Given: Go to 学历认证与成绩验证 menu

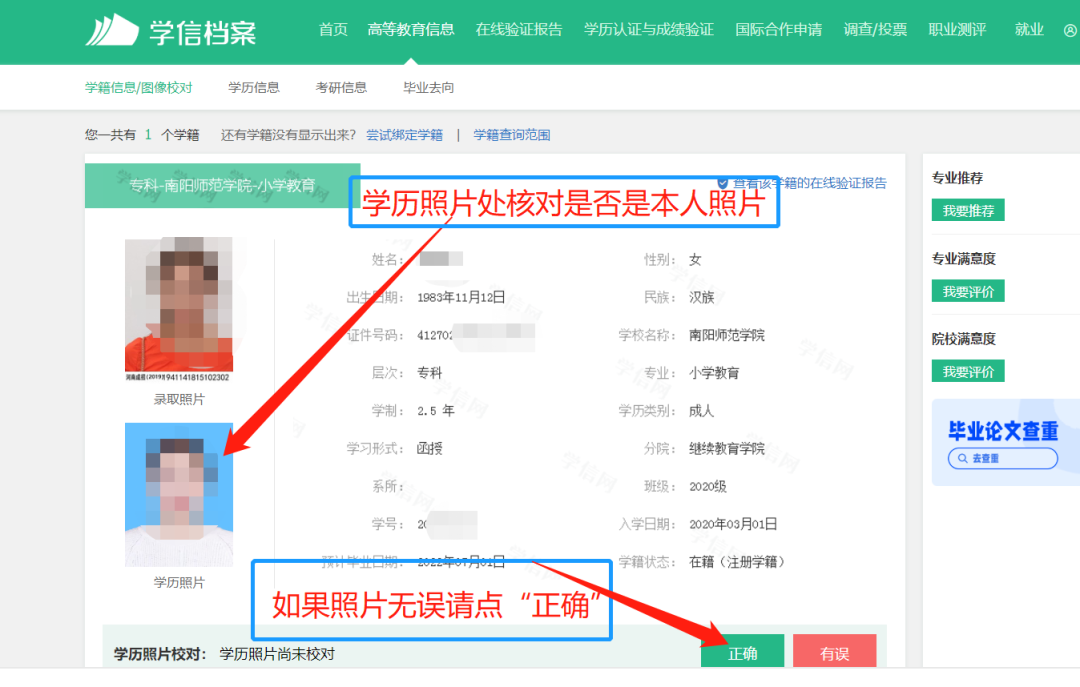Looking at the screenshot, I should tap(649, 30).
